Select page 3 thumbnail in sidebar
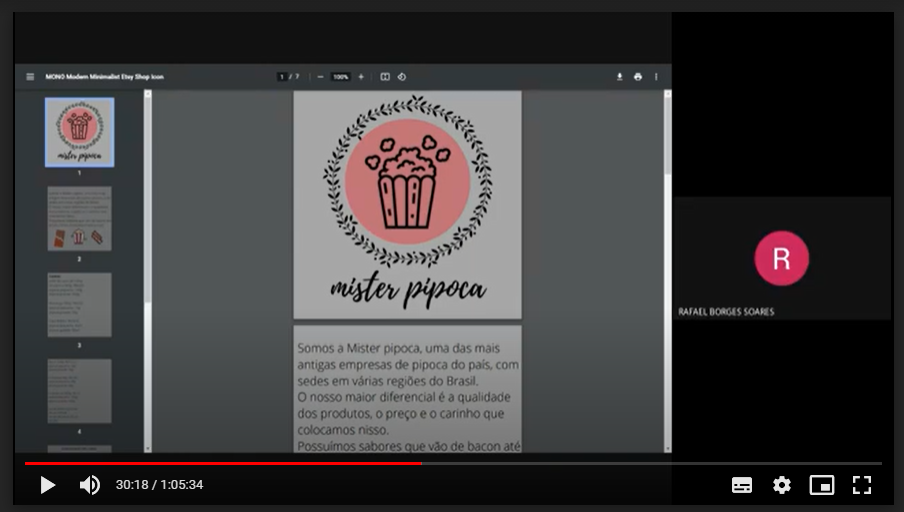 [x=79, y=304]
